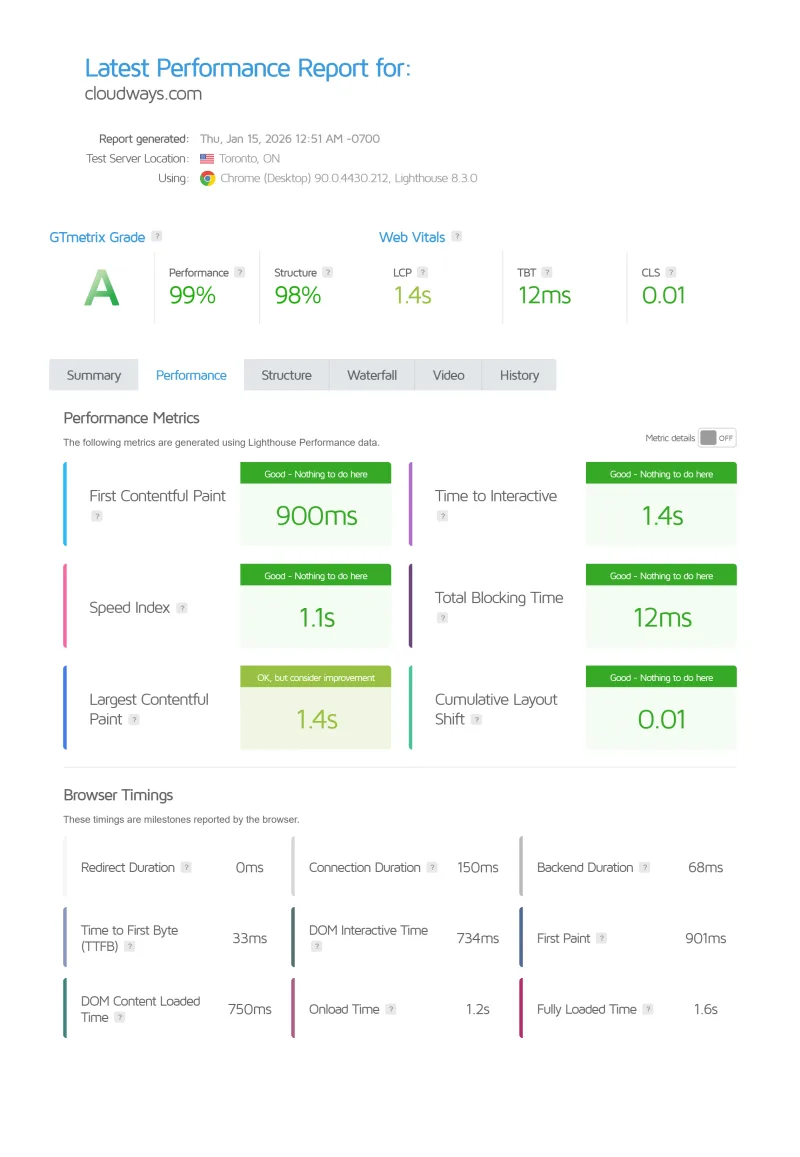Click the Largest Contentful Paint help icon

coord(134,719)
